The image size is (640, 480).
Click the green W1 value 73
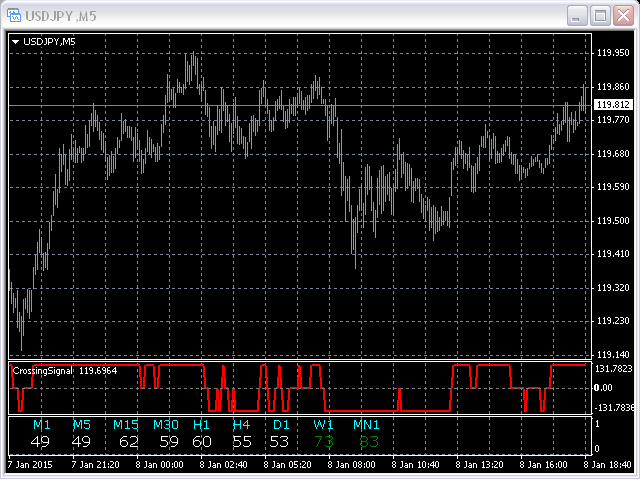[324, 442]
